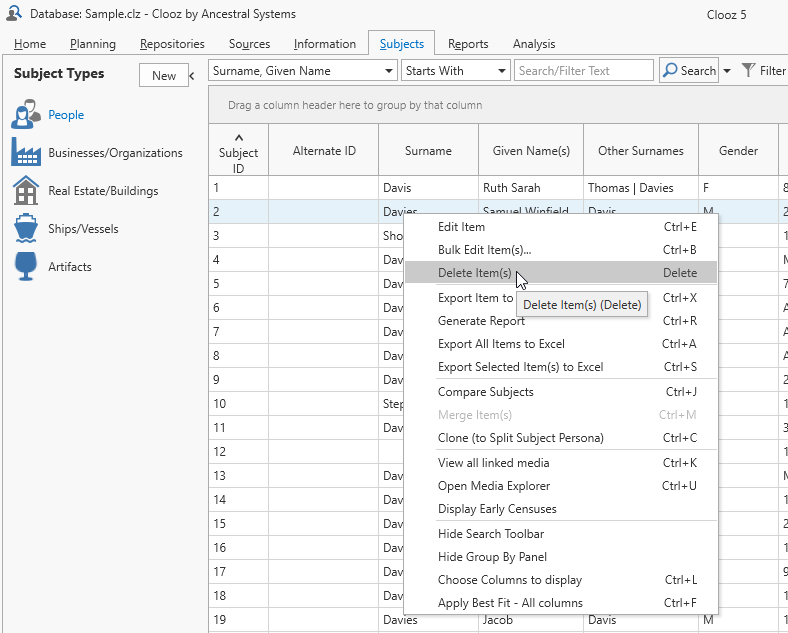
Task: Select the Real Estate/Buildings icon
Action: [x=27, y=191]
